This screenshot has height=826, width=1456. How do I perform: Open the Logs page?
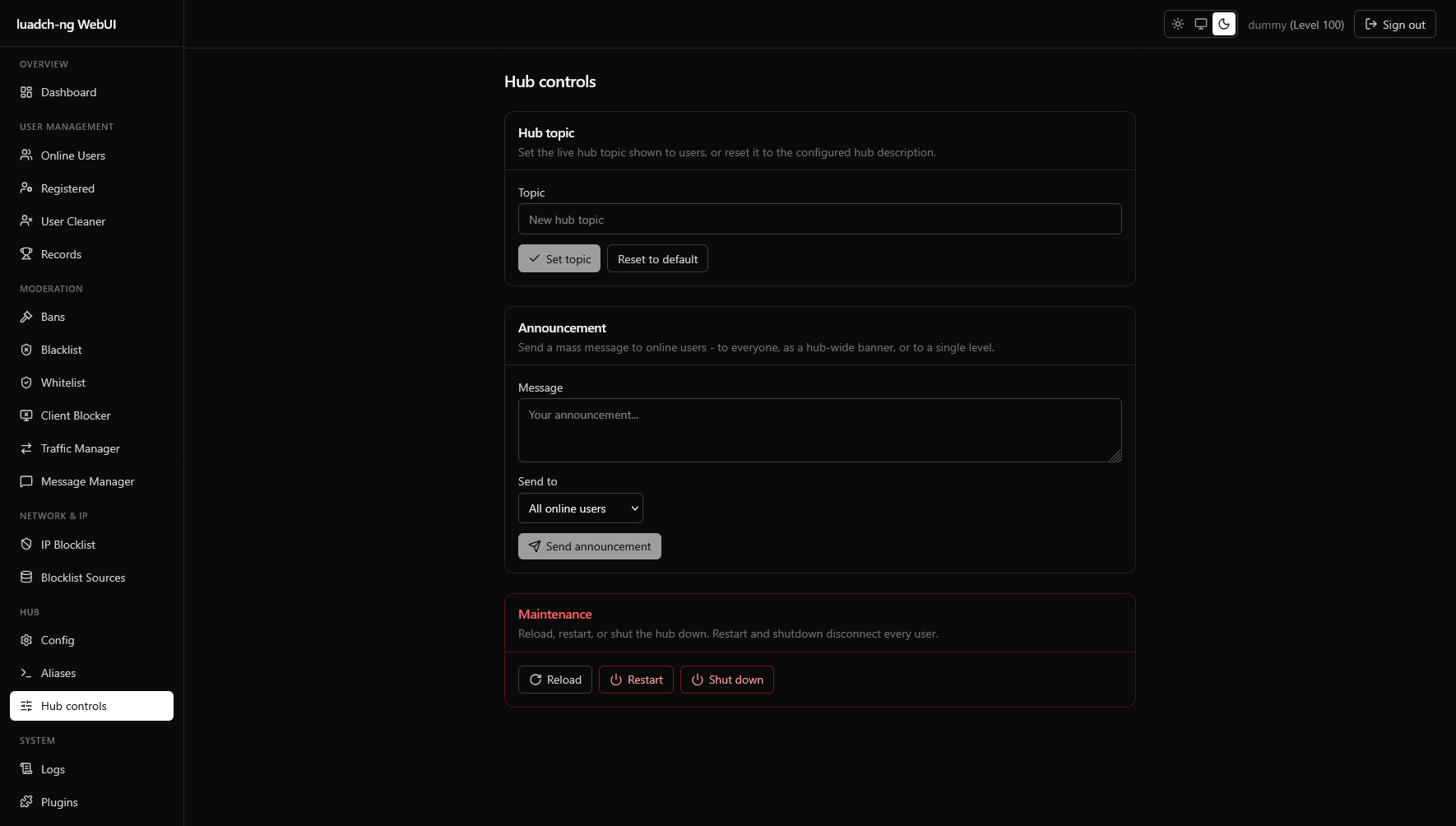pyautogui.click(x=91, y=769)
